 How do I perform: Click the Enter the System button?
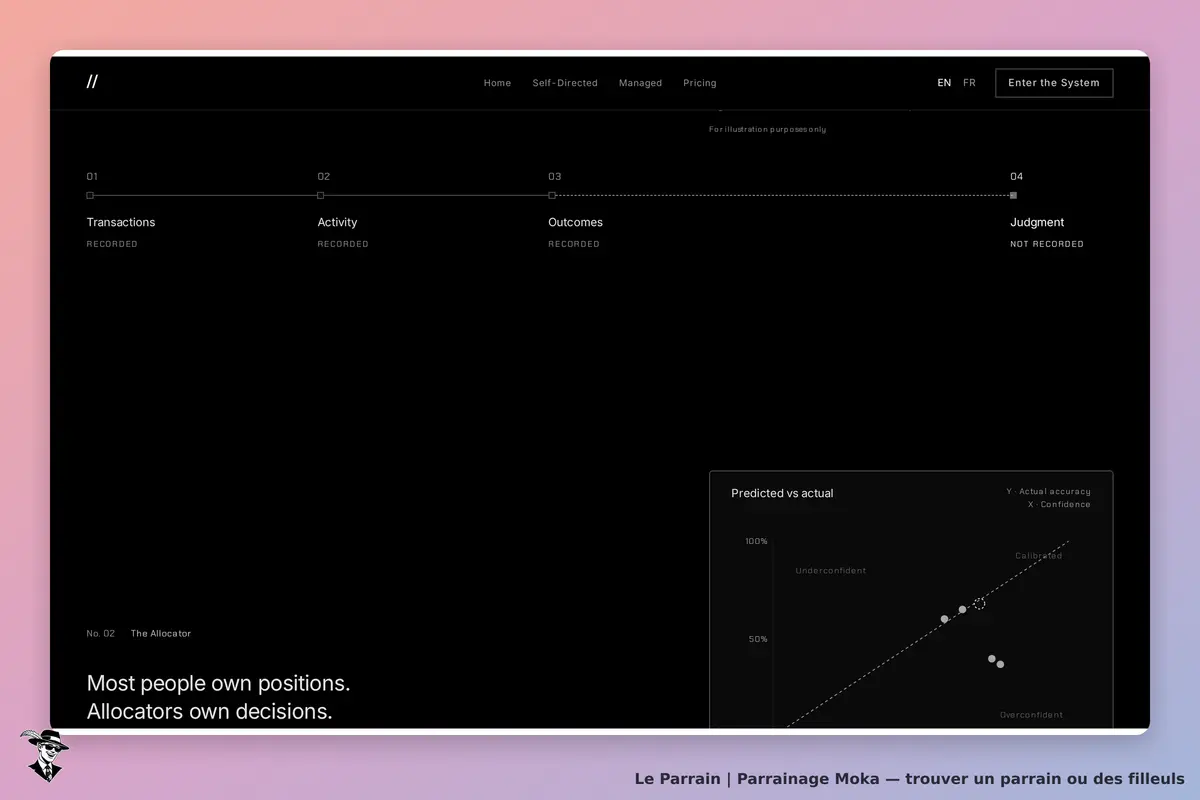(1054, 83)
